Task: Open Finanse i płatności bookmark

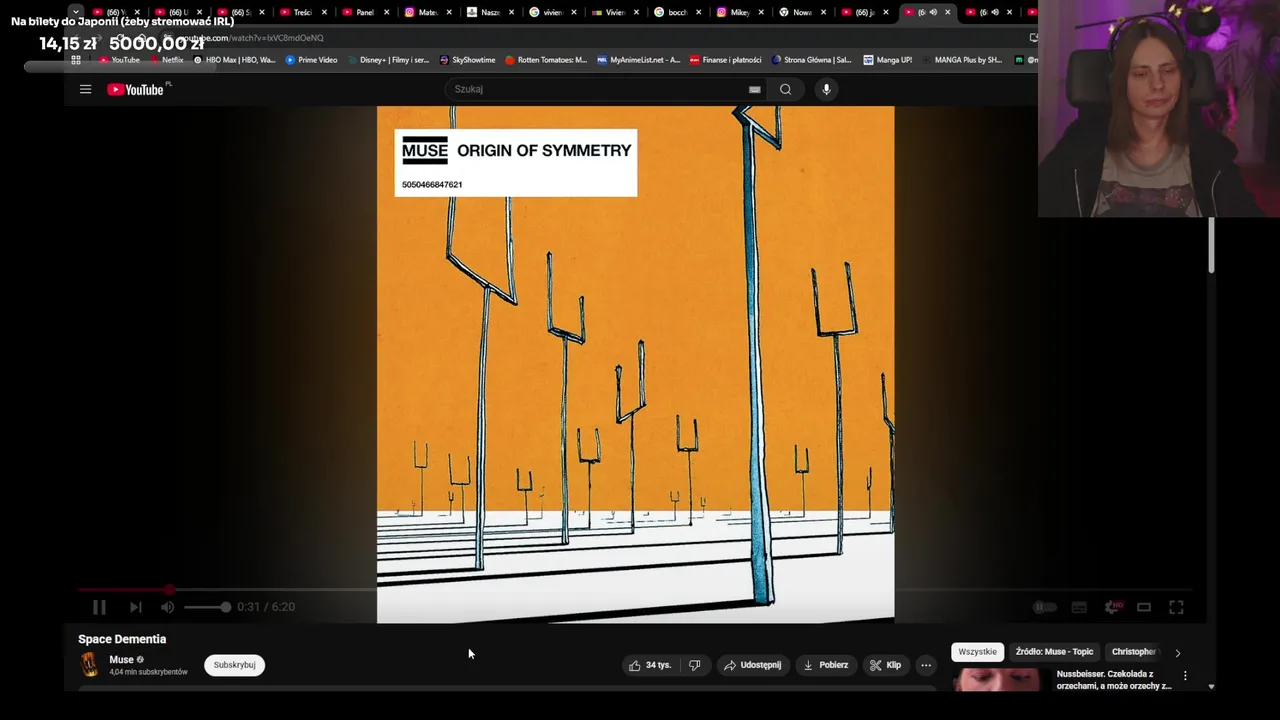Action: coord(725,60)
